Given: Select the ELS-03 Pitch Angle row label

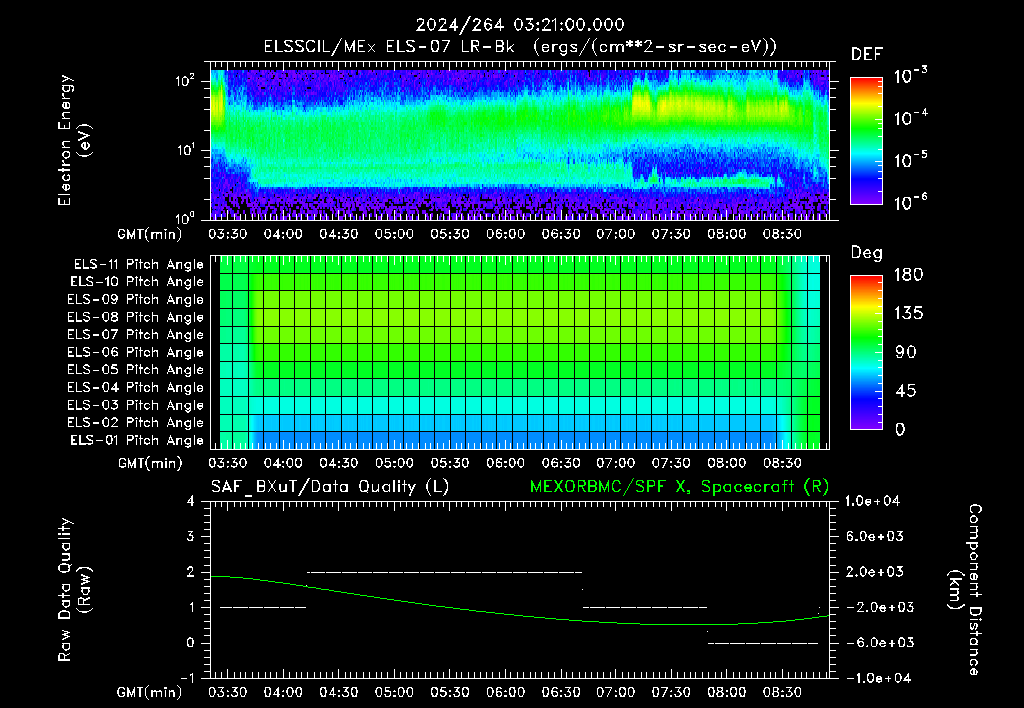Looking at the screenshot, I should (135, 405).
